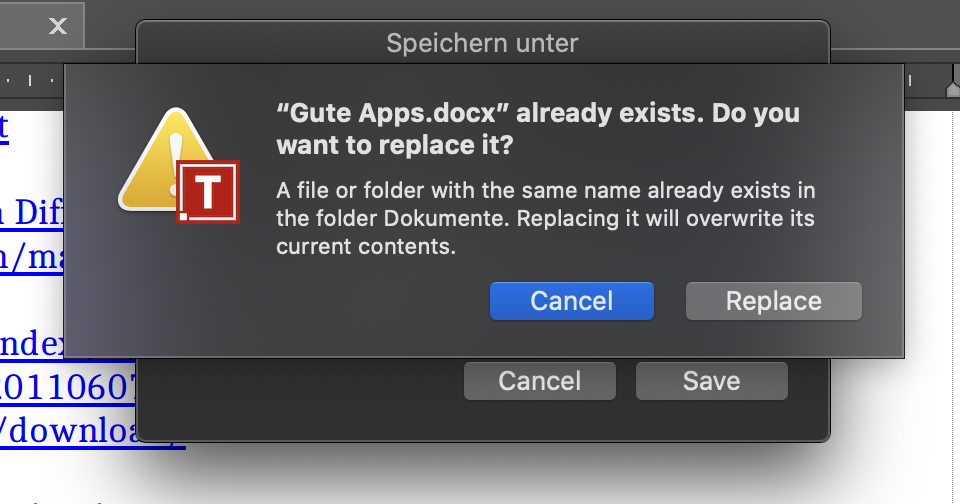Confirm overwrite with the Replace button
This screenshot has height=504, width=960.
pyautogui.click(x=773, y=301)
